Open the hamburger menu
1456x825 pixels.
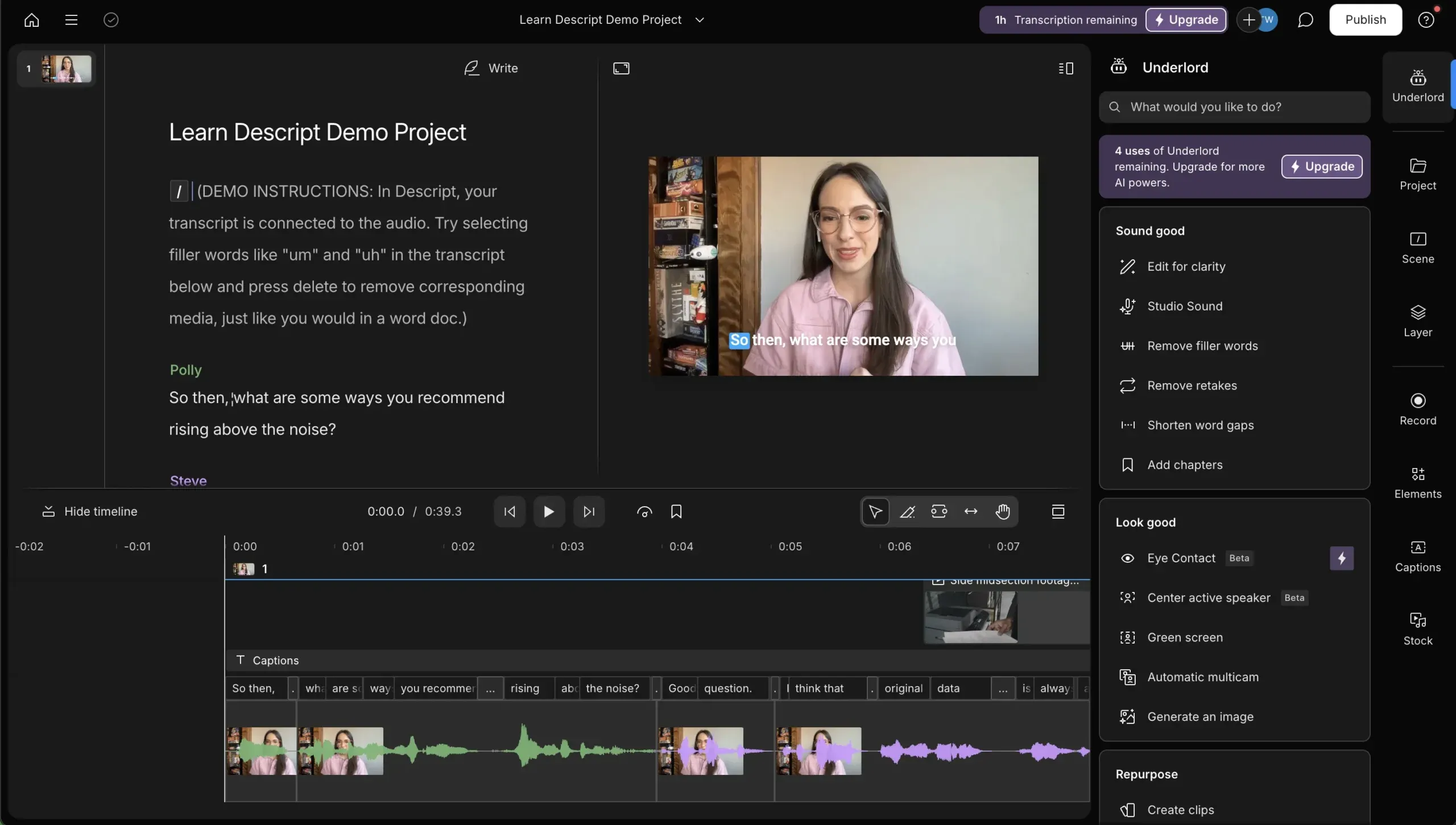click(71, 20)
